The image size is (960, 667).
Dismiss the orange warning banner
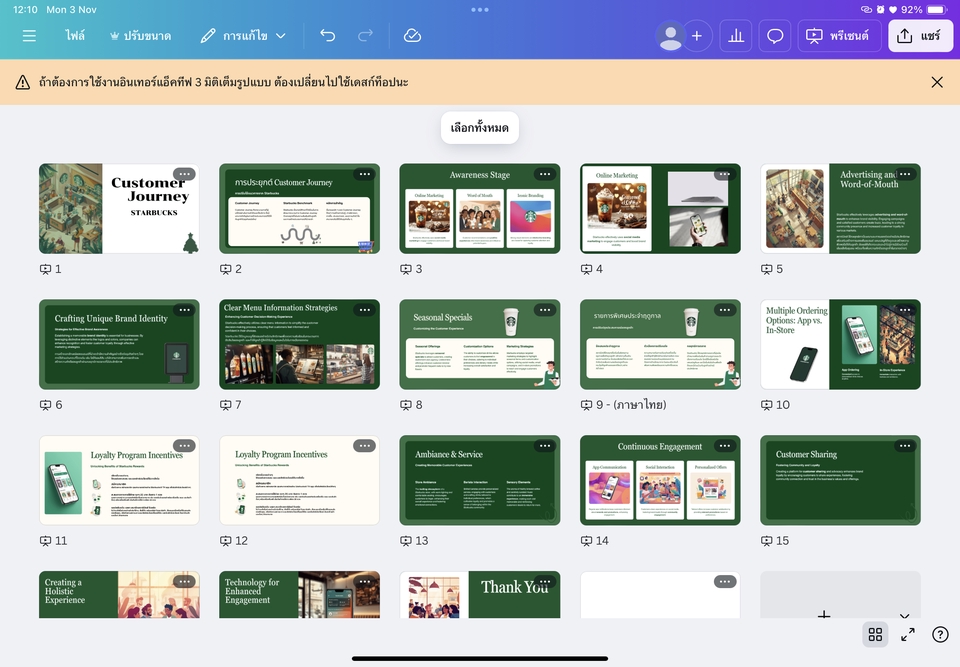click(937, 82)
